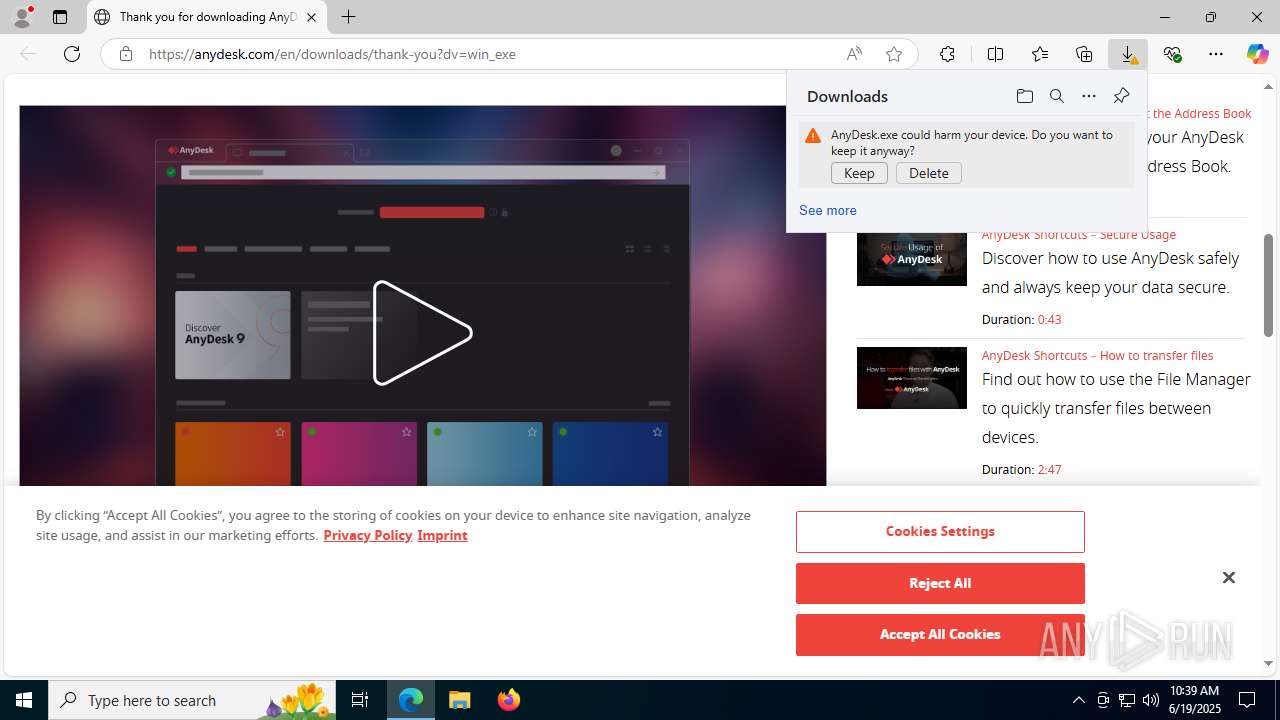The width and height of the screenshot is (1280, 720).
Task: Pin the Downloads panel
Action: click(x=1121, y=96)
